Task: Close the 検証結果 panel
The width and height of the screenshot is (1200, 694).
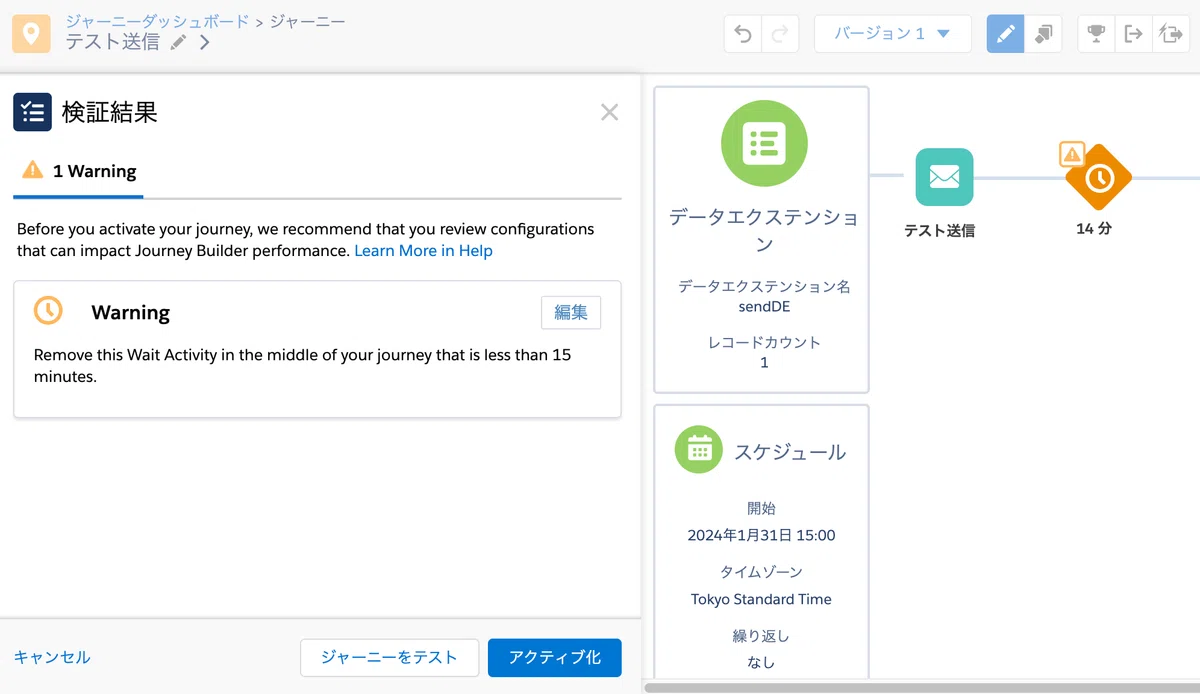Action: click(609, 112)
